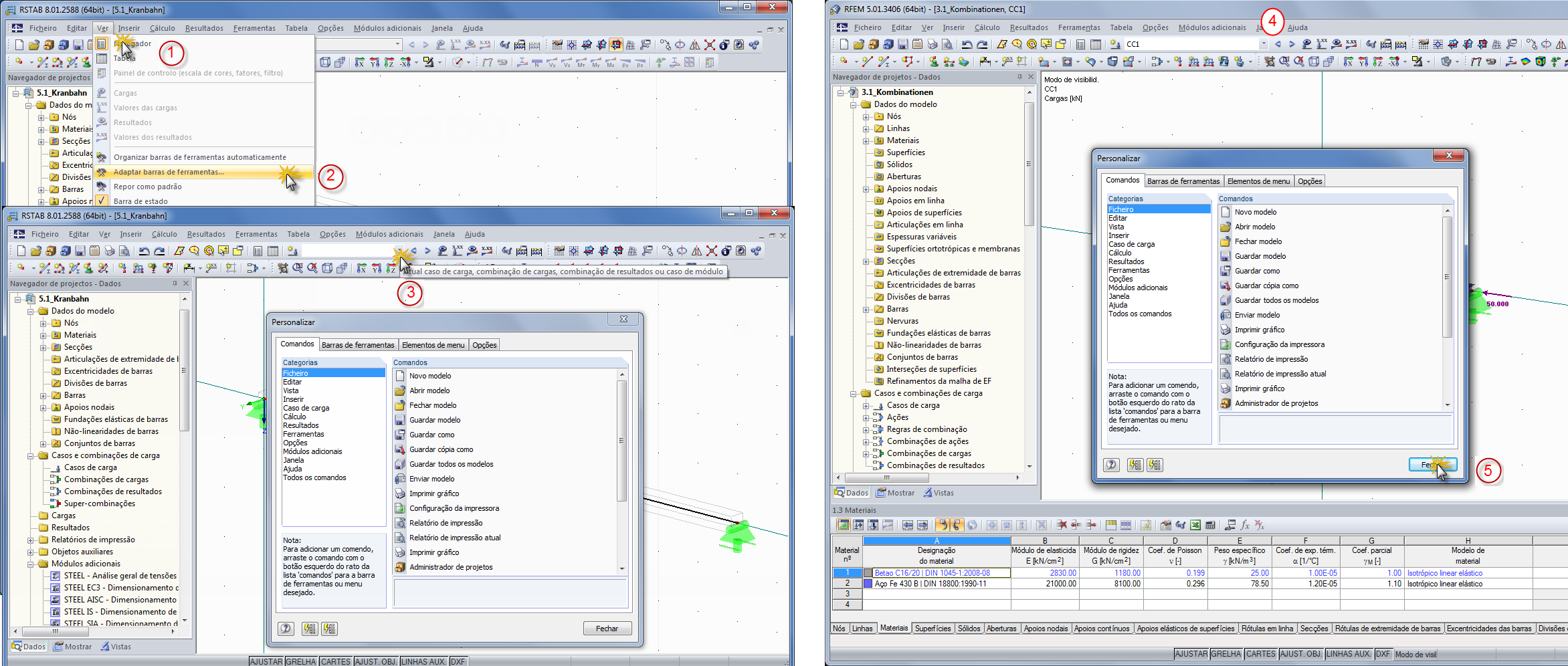Toggle CARTES in RFEM status bar
This screenshot has width=1568, height=666.
(1260, 654)
